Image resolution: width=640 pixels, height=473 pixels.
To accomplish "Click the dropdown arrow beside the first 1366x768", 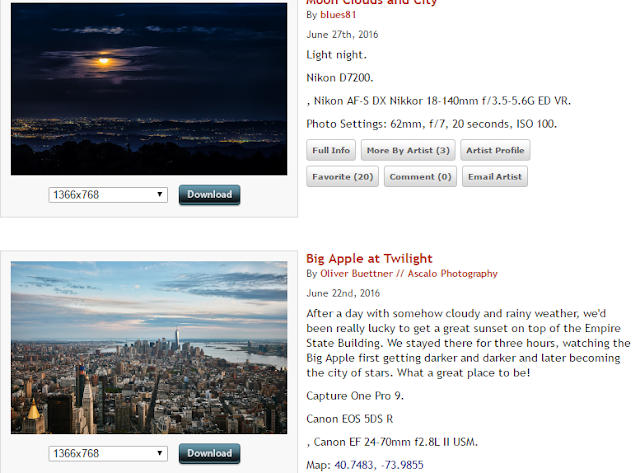I will pyautogui.click(x=160, y=195).
